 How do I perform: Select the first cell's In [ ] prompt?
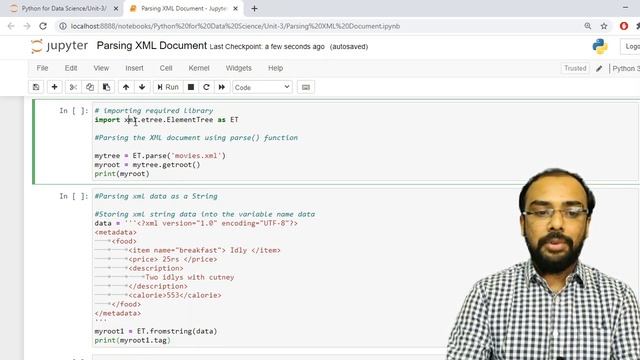tap(73, 111)
